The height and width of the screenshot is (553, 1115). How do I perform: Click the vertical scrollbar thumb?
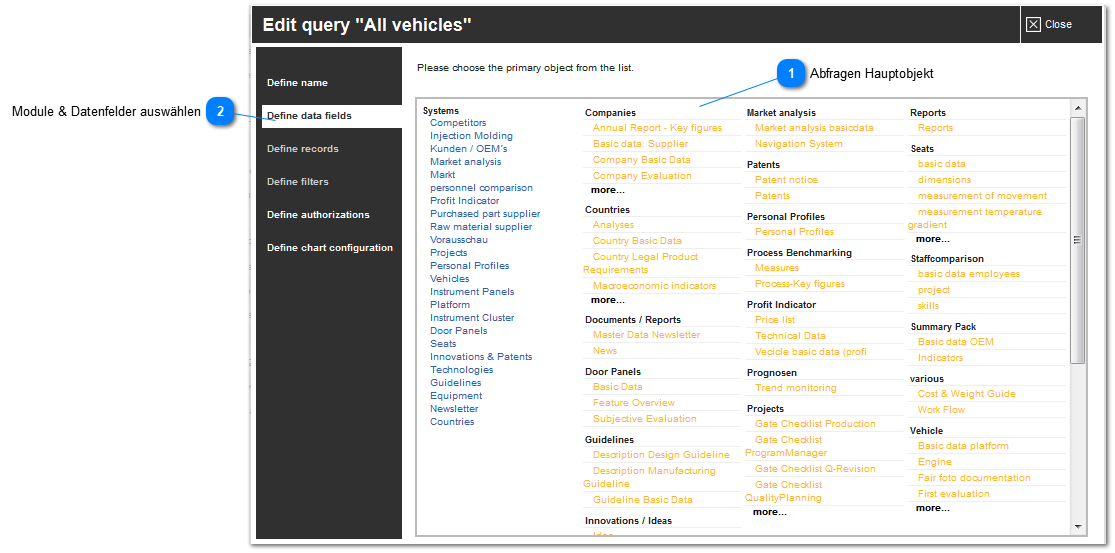(1077, 240)
